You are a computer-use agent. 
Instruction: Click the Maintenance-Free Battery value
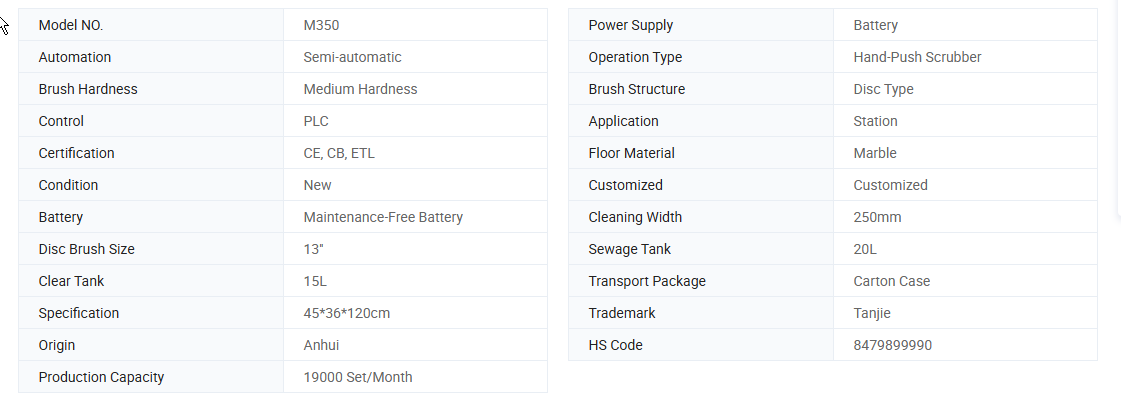coord(383,217)
